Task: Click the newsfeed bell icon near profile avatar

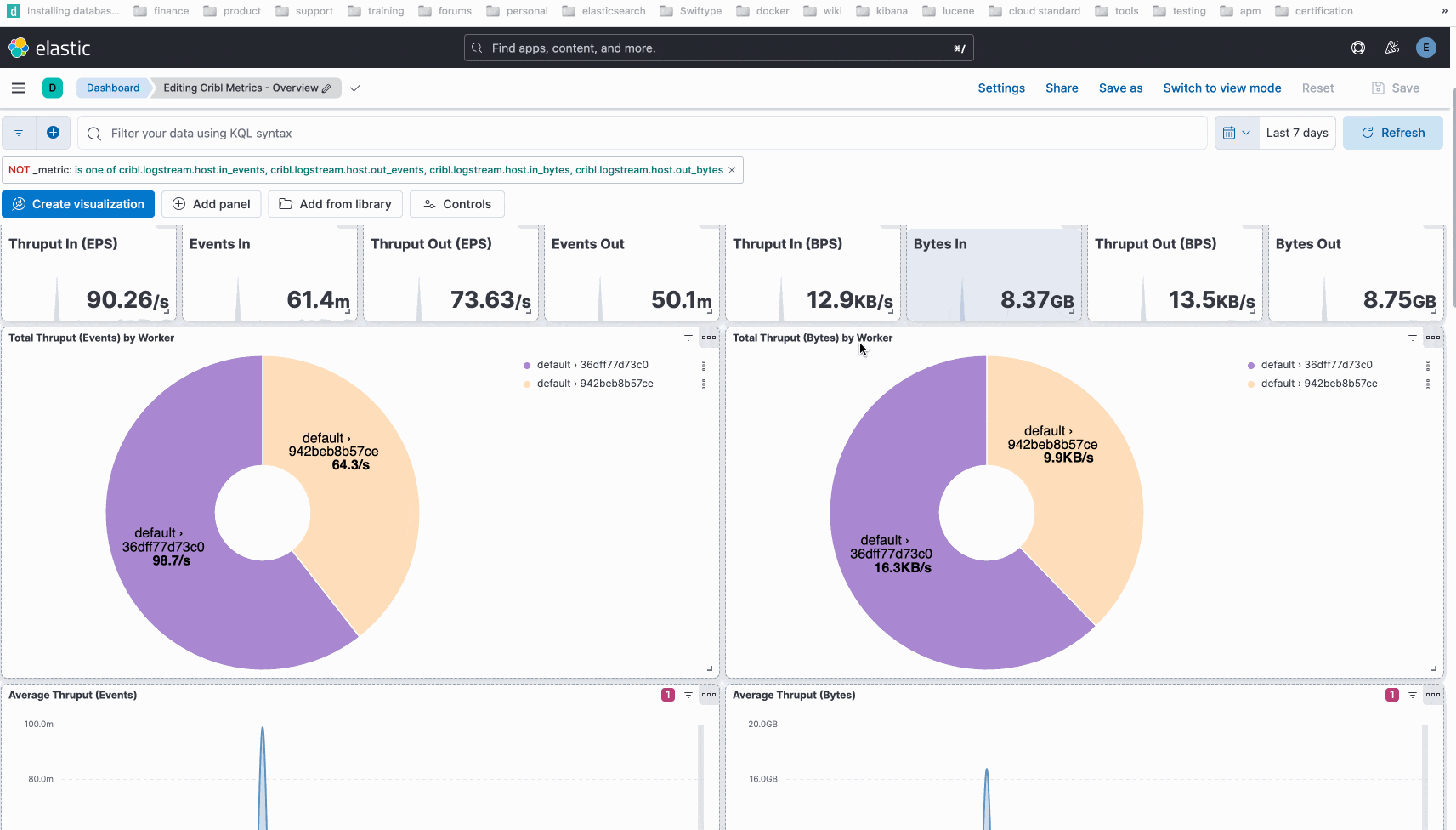Action: (1391, 48)
